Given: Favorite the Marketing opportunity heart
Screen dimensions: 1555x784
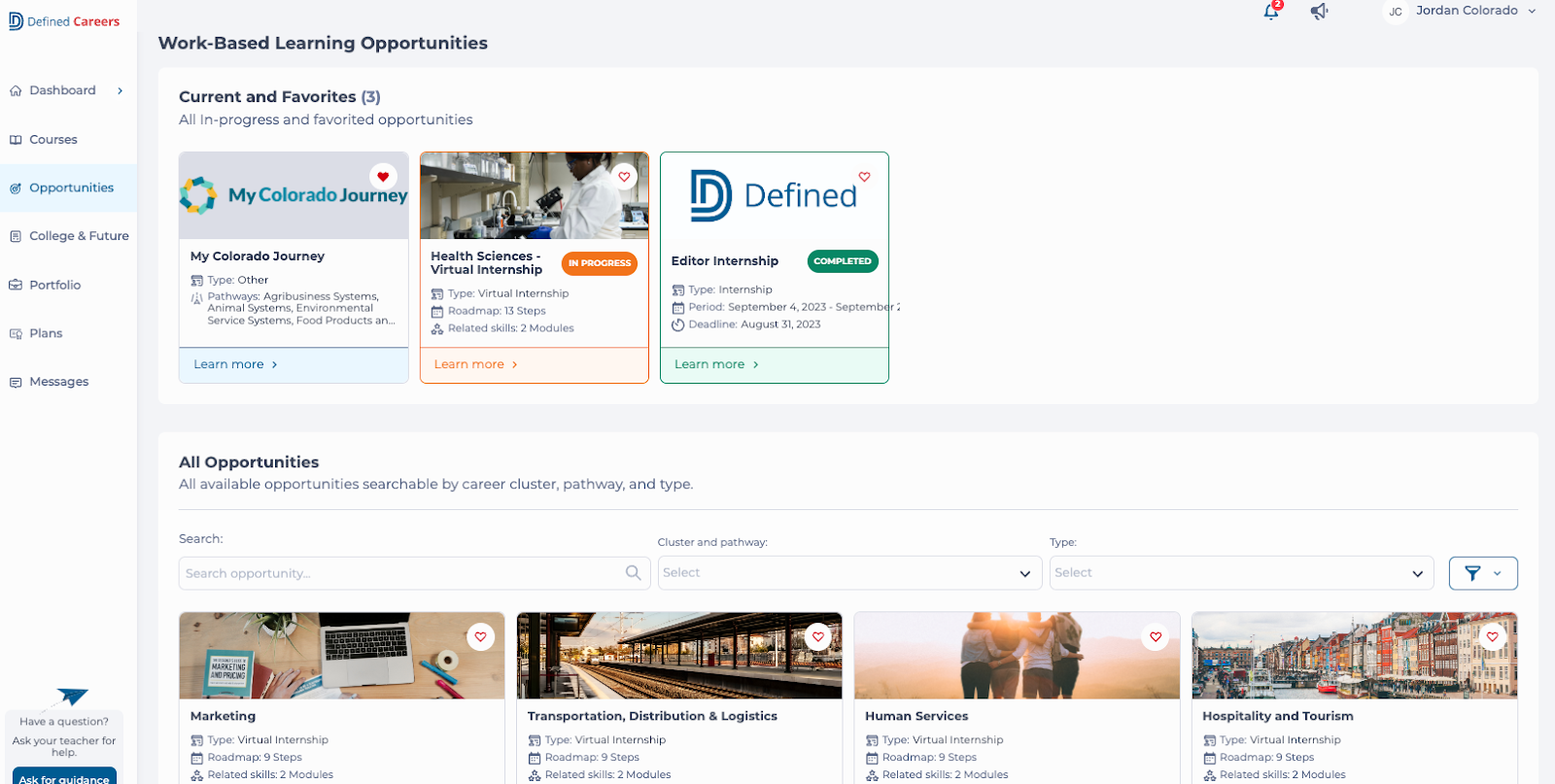Looking at the screenshot, I should [480, 637].
